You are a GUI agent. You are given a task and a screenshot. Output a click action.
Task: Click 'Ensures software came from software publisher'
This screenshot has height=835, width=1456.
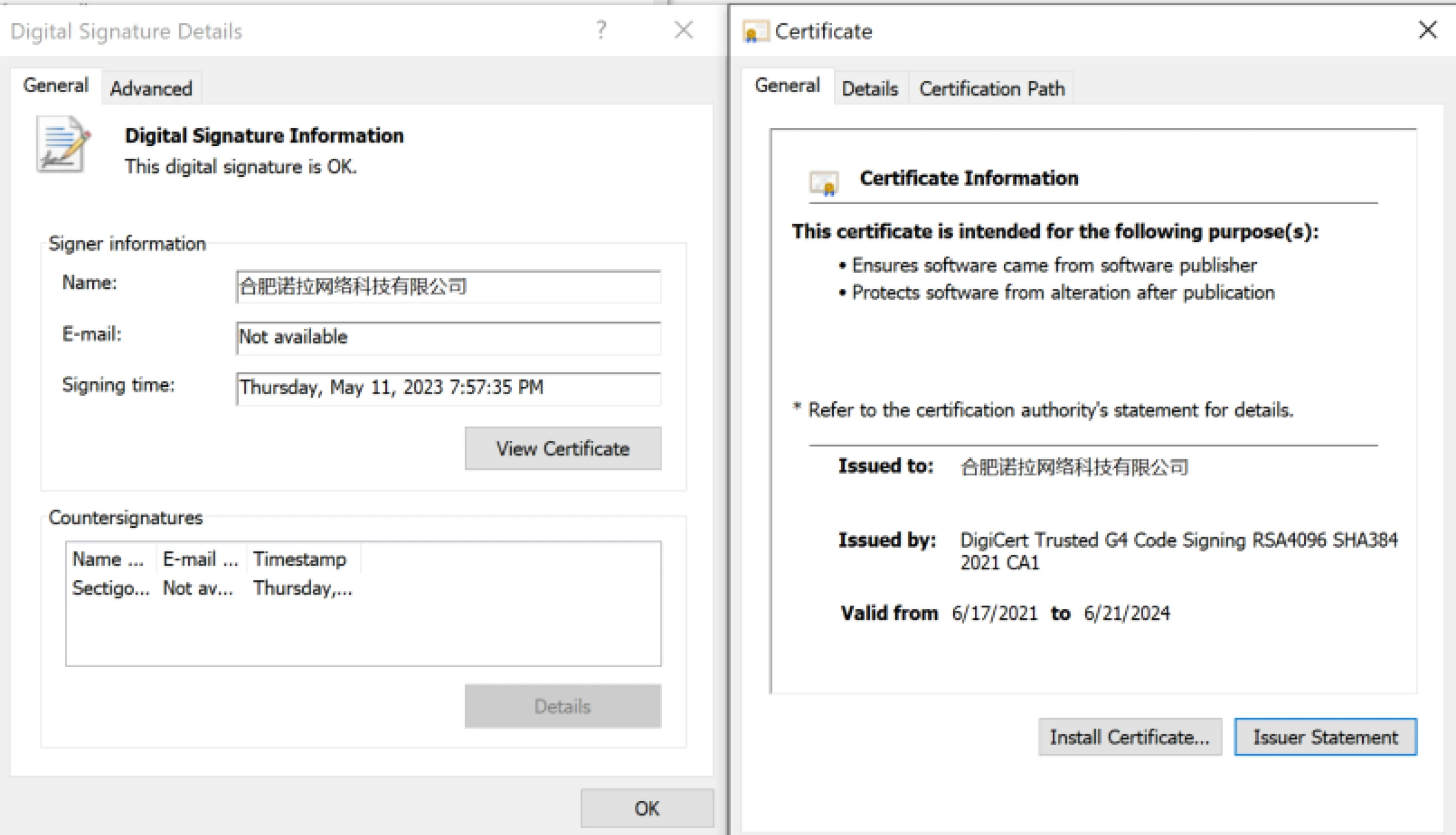point(1054,266)
